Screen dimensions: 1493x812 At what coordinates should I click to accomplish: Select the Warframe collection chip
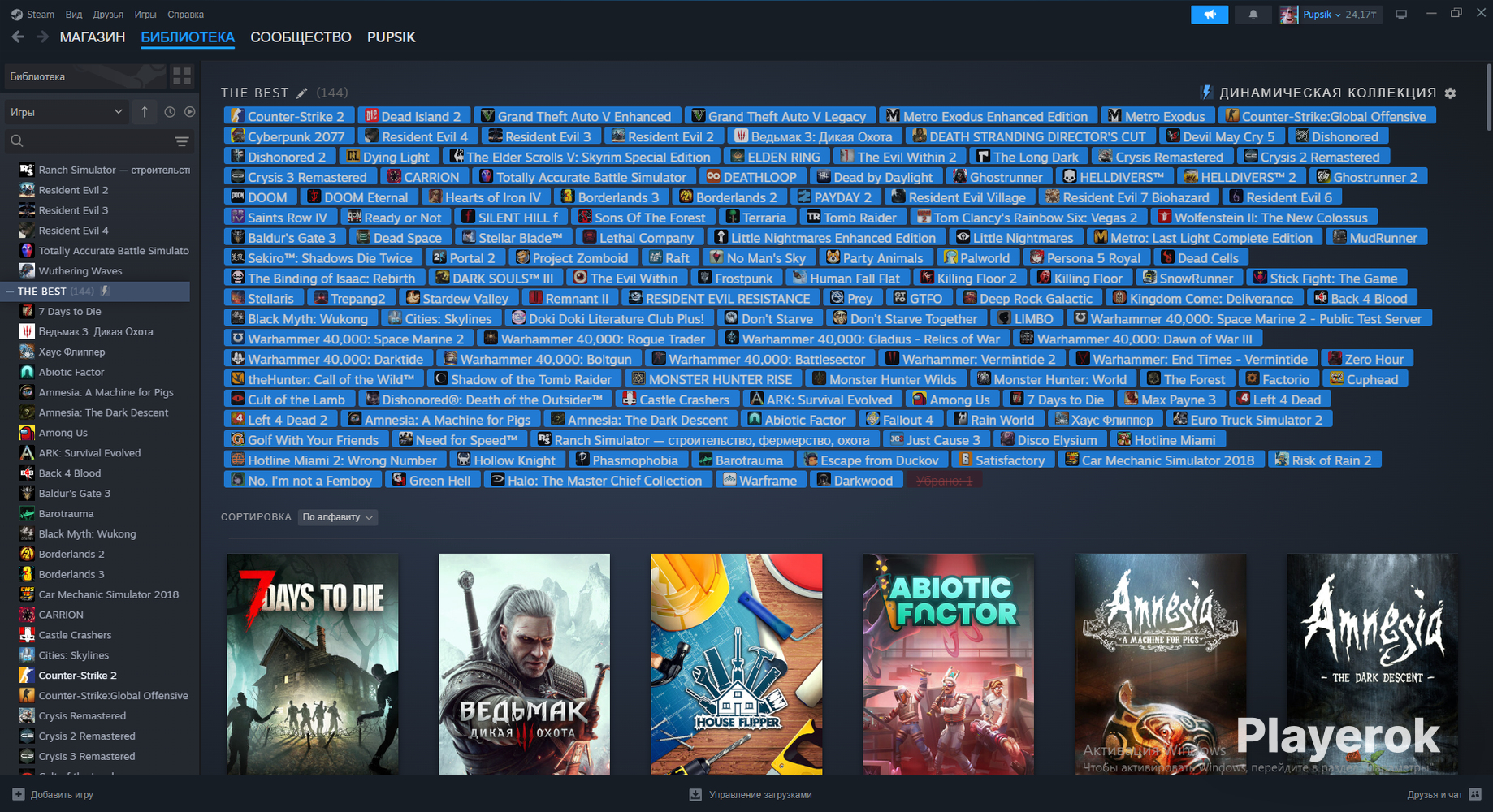[760, 481]
